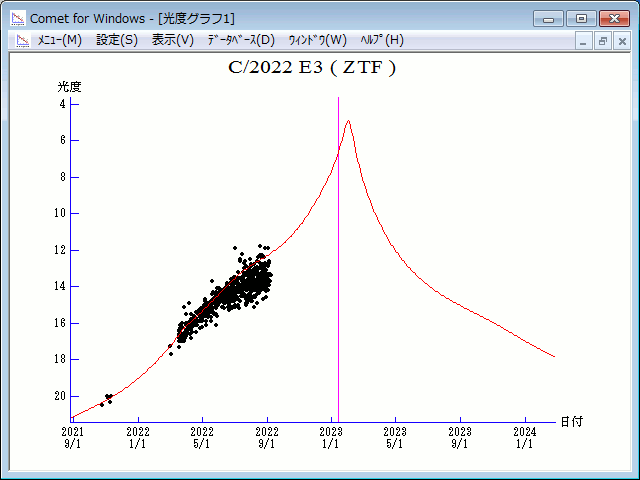Minimize the Comet for Windows main window
The image size is (640, 480).
[548, 19]
